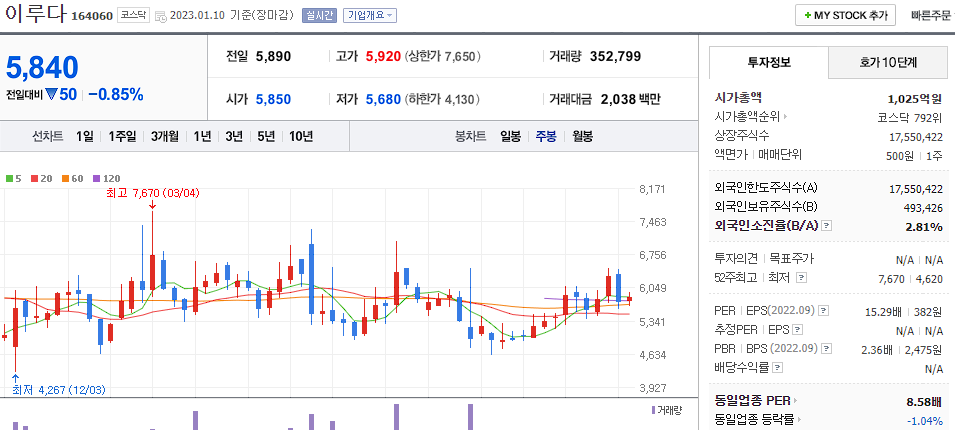Screen dimensions: 955x430
Task: Click help icon next to 외국인소진율(B/A)
Action: [x=826, y=226]
